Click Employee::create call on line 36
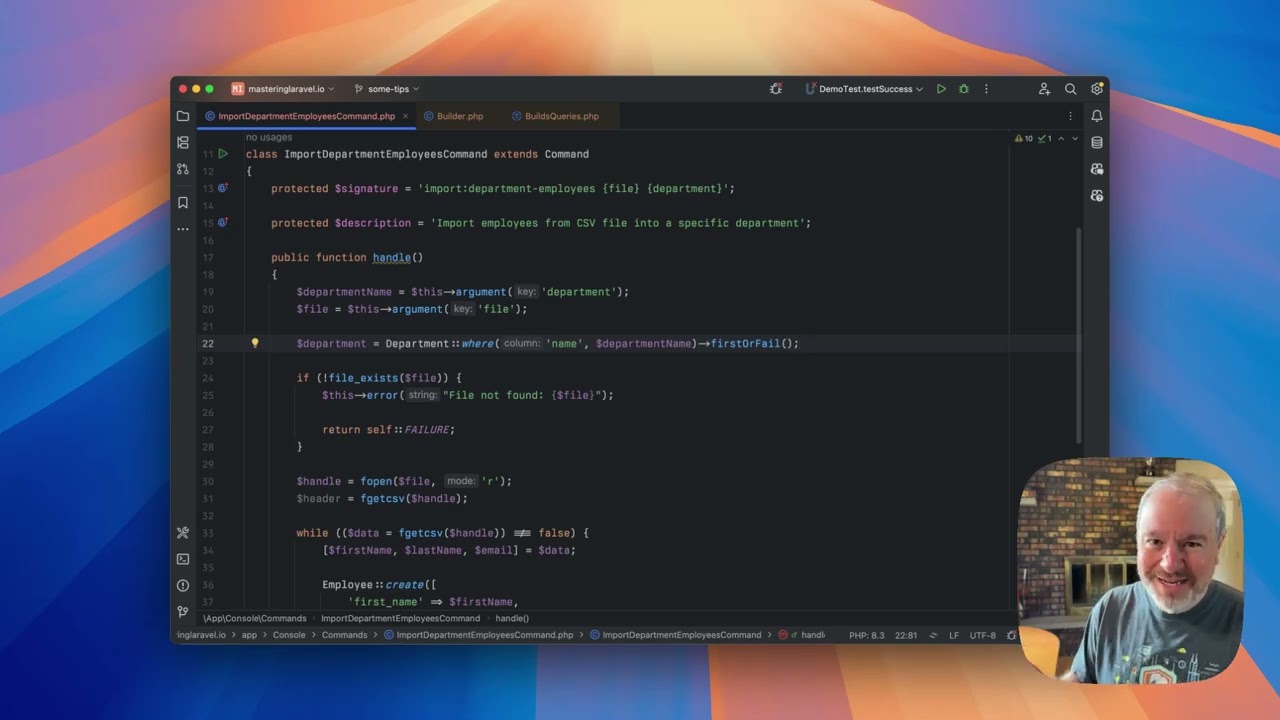 click(373, 584)
